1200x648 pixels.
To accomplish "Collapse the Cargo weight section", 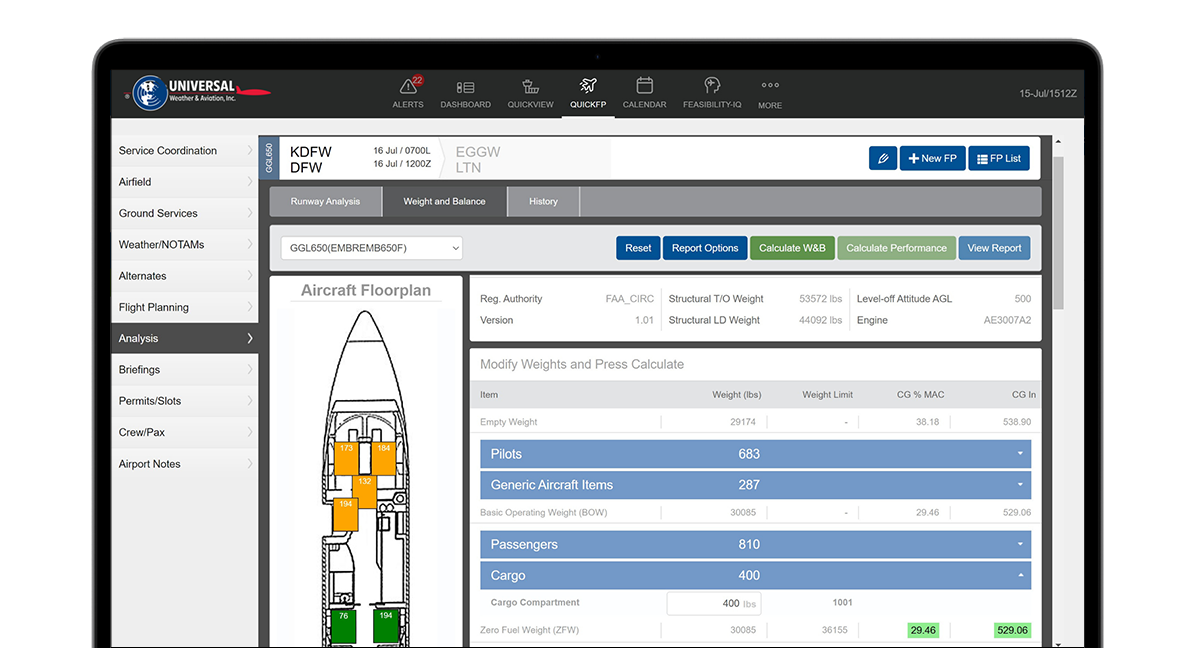I will [755, 576].
